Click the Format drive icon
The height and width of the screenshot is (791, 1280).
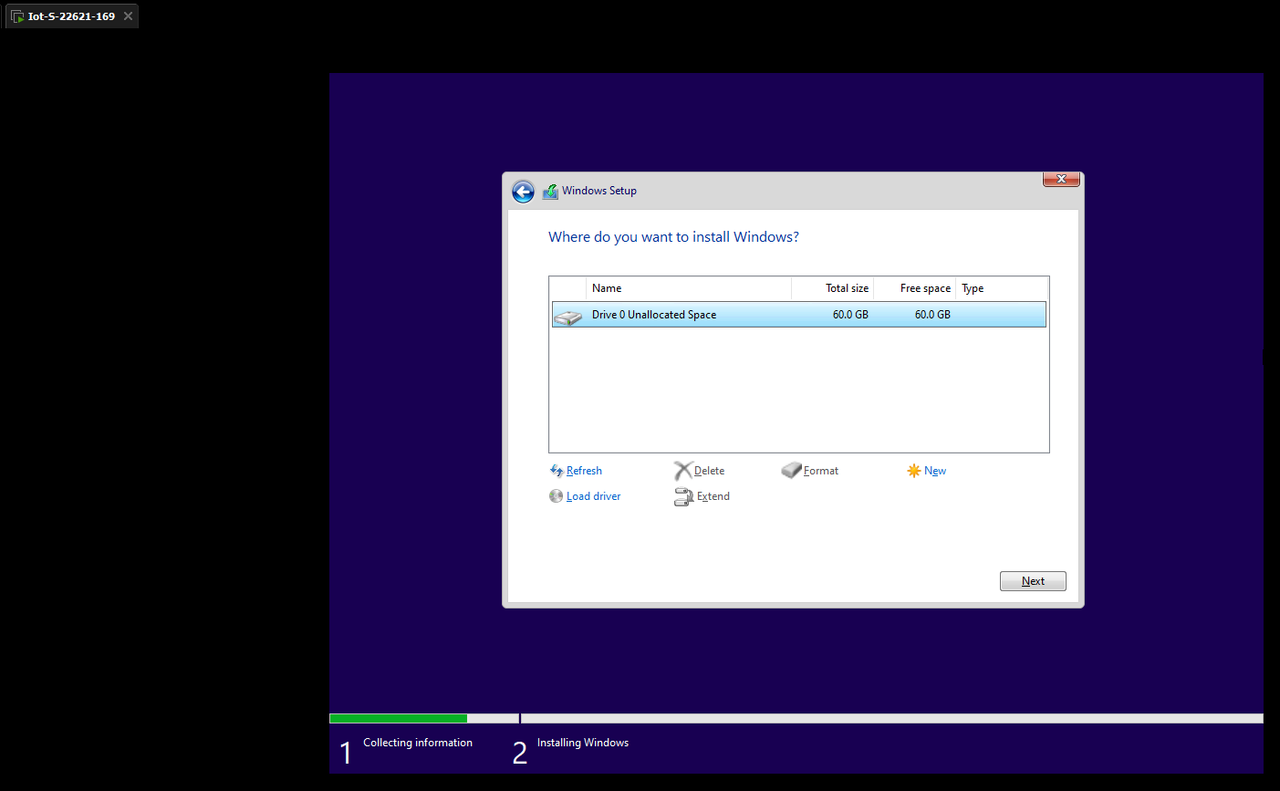[791, 471]
